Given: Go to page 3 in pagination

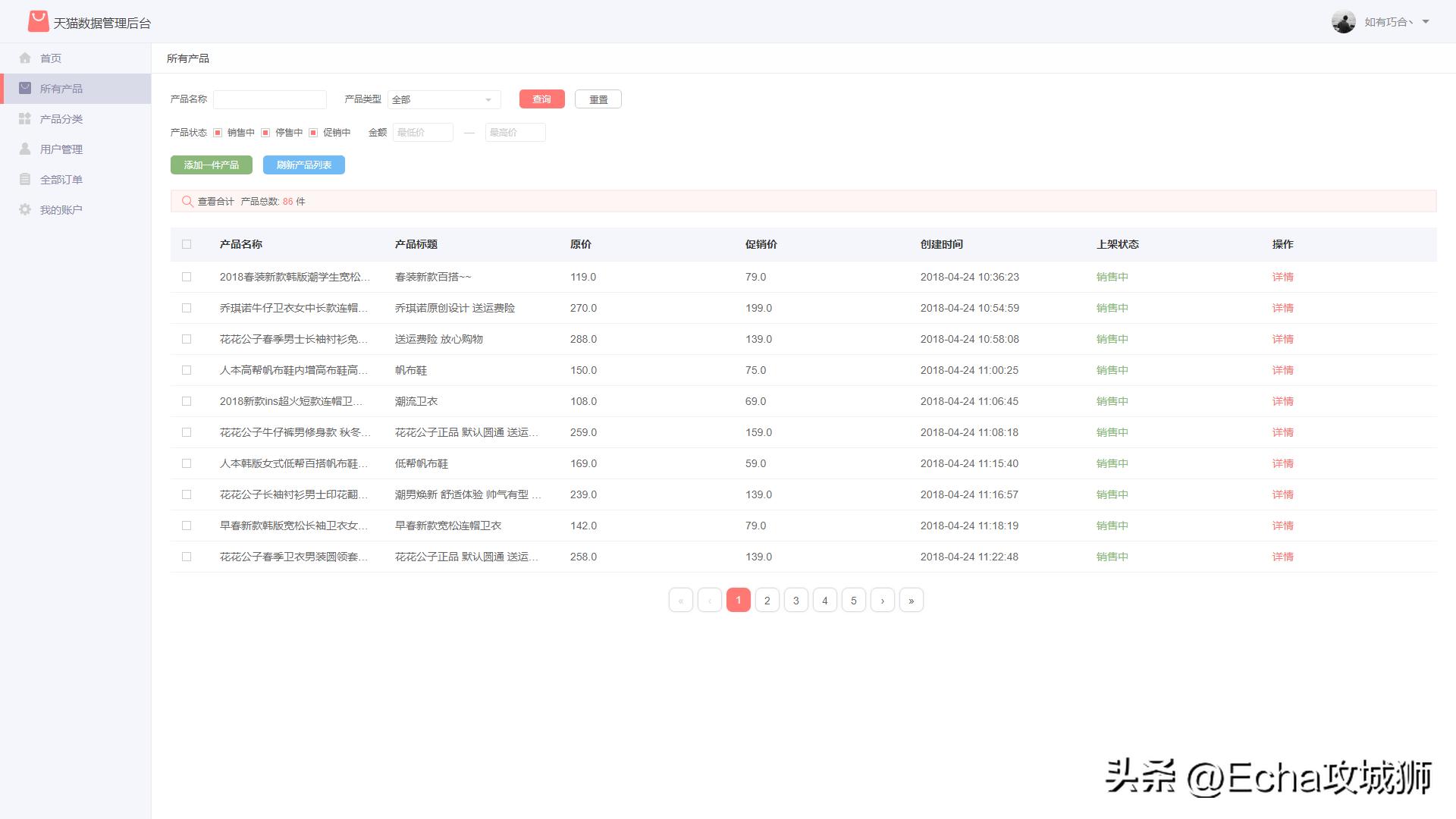Looking at the screenshot, I should (795, 600).
